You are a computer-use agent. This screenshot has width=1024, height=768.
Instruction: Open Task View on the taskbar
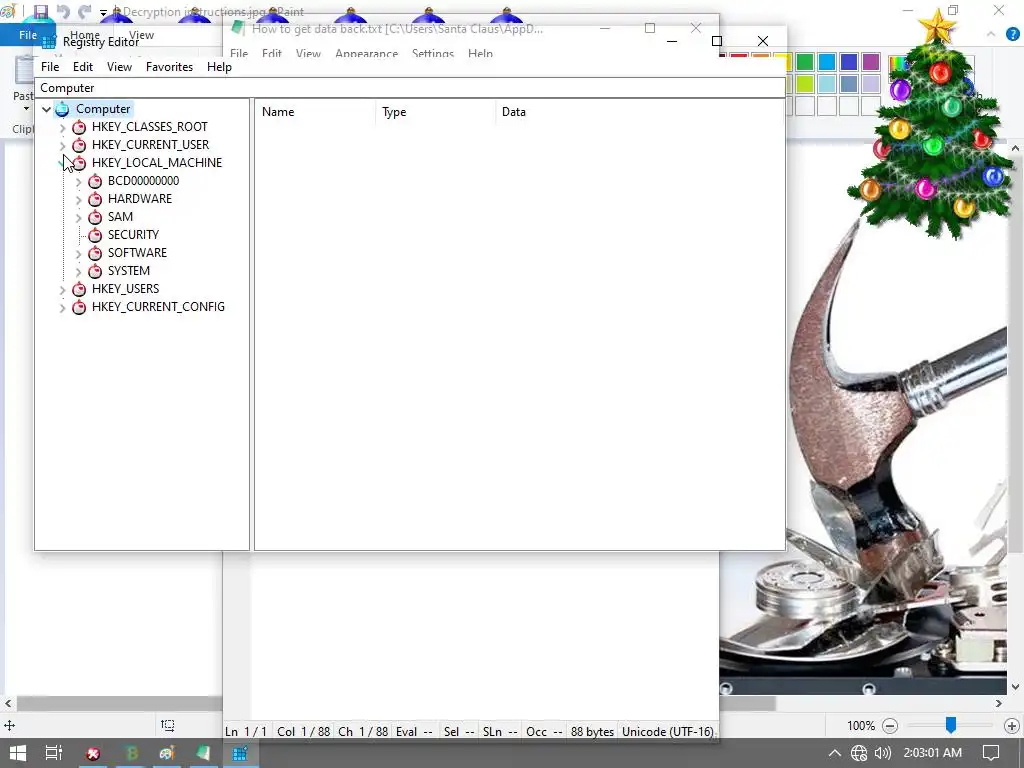54,753
